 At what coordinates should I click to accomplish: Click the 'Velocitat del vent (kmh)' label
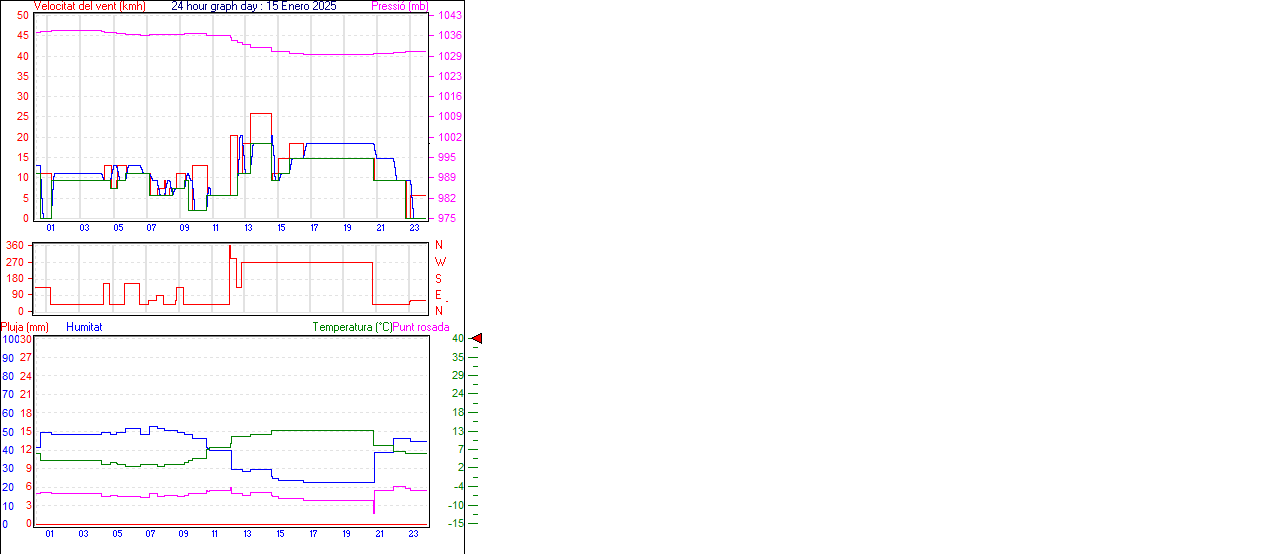coord(90,6)
